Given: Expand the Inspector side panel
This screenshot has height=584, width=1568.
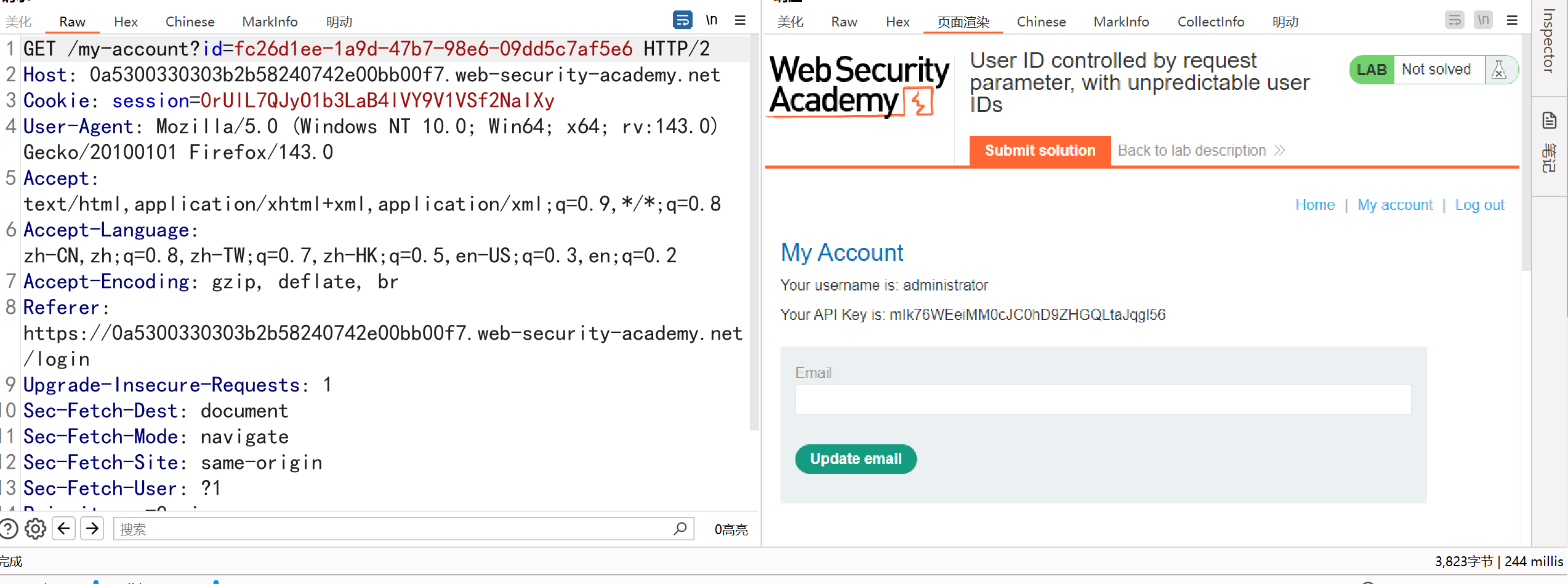Looking at the screenshot, I should 1549,41.
